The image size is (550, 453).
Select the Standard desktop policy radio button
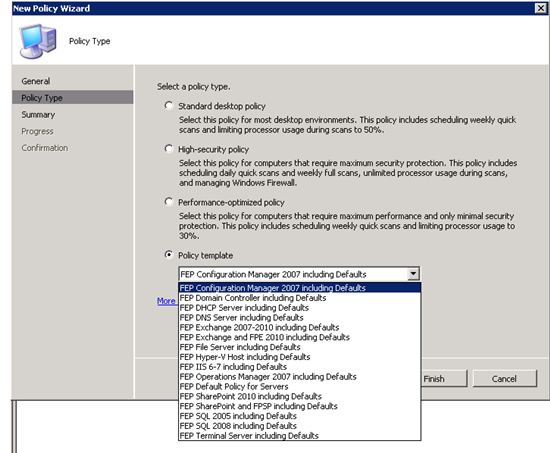(169, 106)
